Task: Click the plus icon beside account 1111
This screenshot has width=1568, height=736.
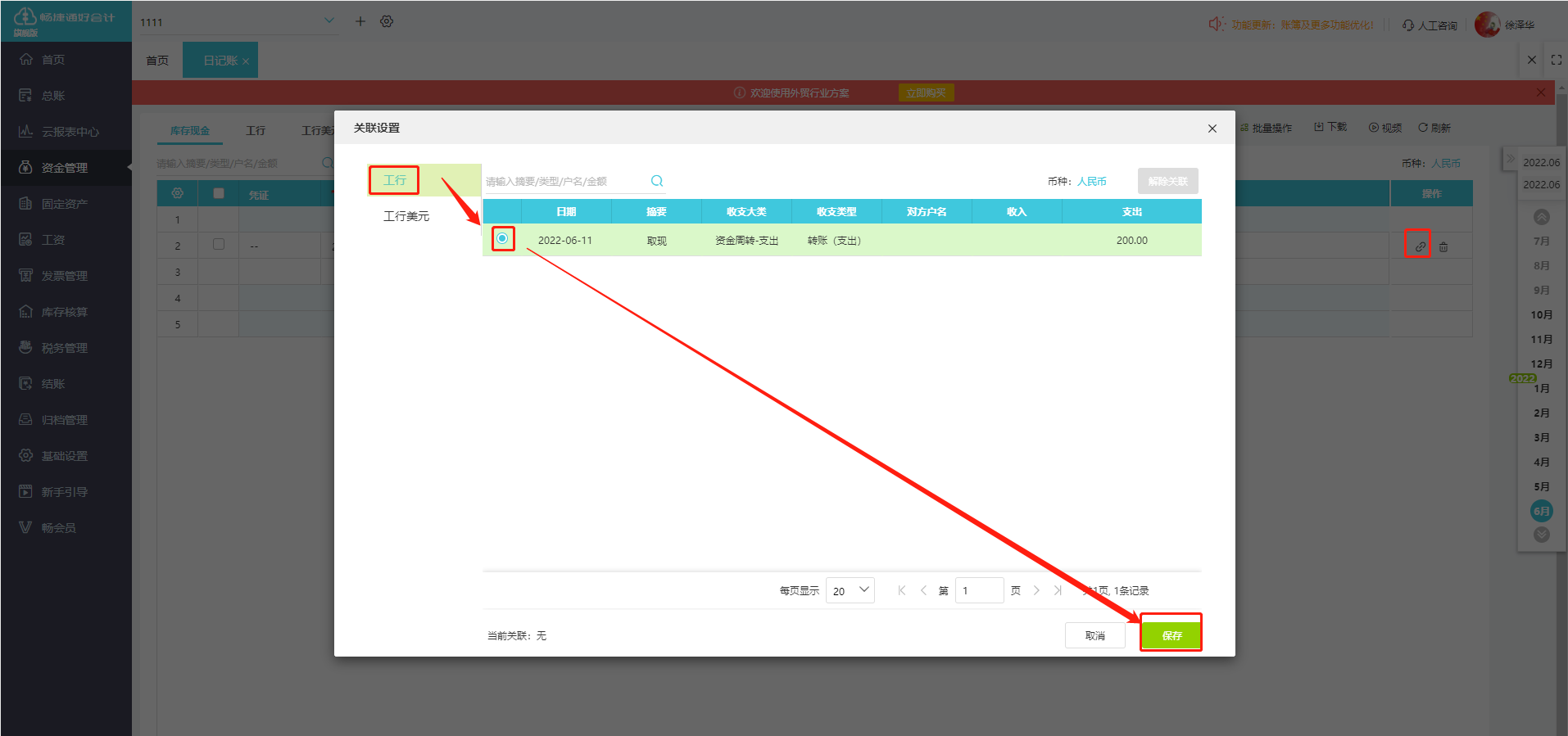Action: [x=360, y=21]
